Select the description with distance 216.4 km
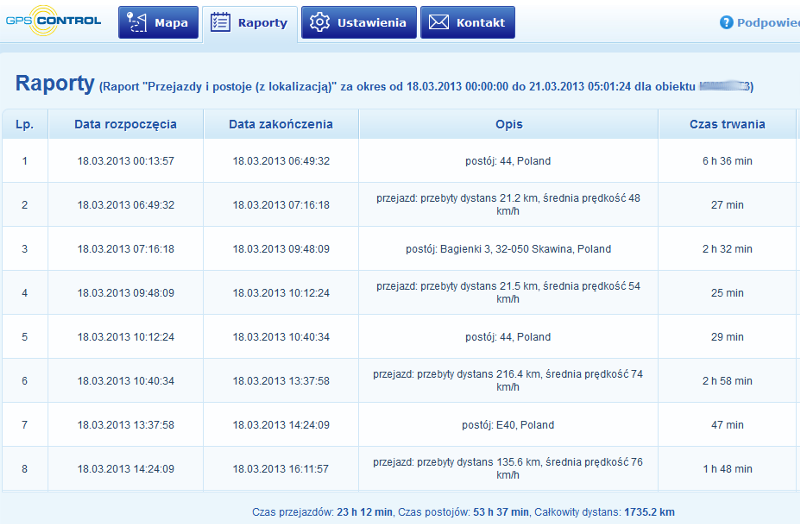Screen dimensions: 800x530 508,381
